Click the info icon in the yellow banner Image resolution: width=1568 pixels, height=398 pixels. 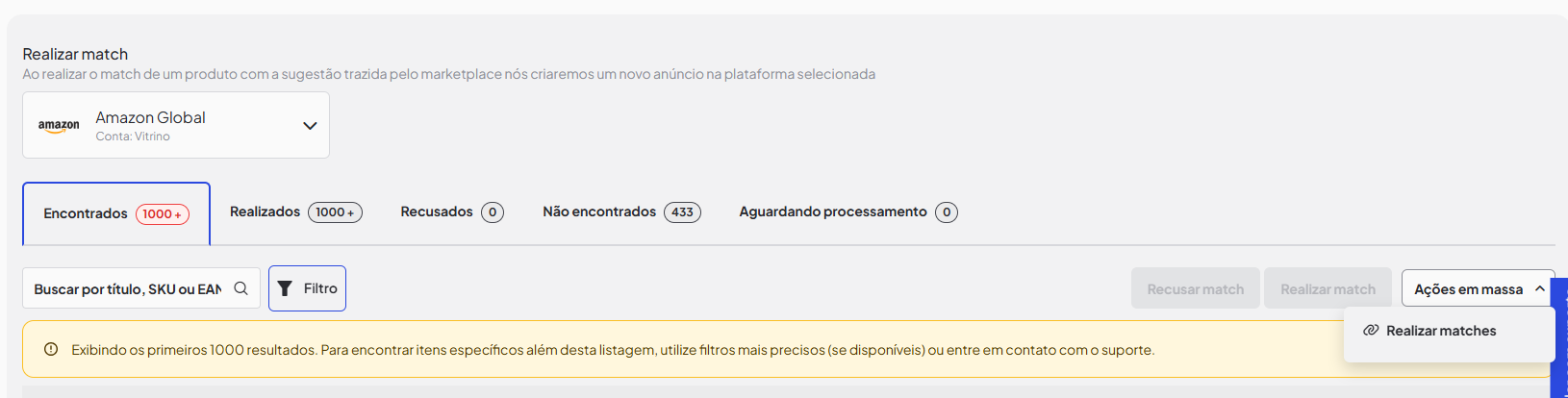[51, 350]
